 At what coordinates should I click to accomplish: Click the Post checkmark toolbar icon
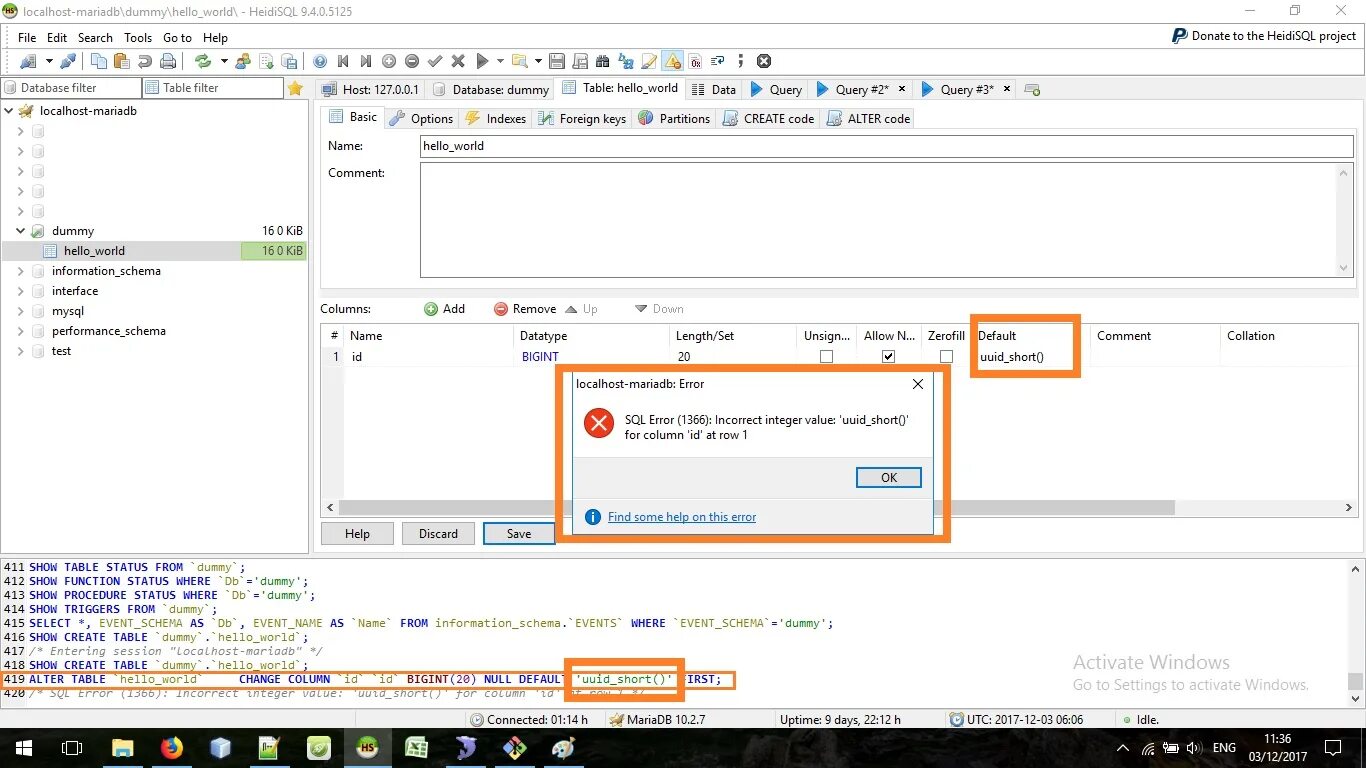(x=435, y=61)
